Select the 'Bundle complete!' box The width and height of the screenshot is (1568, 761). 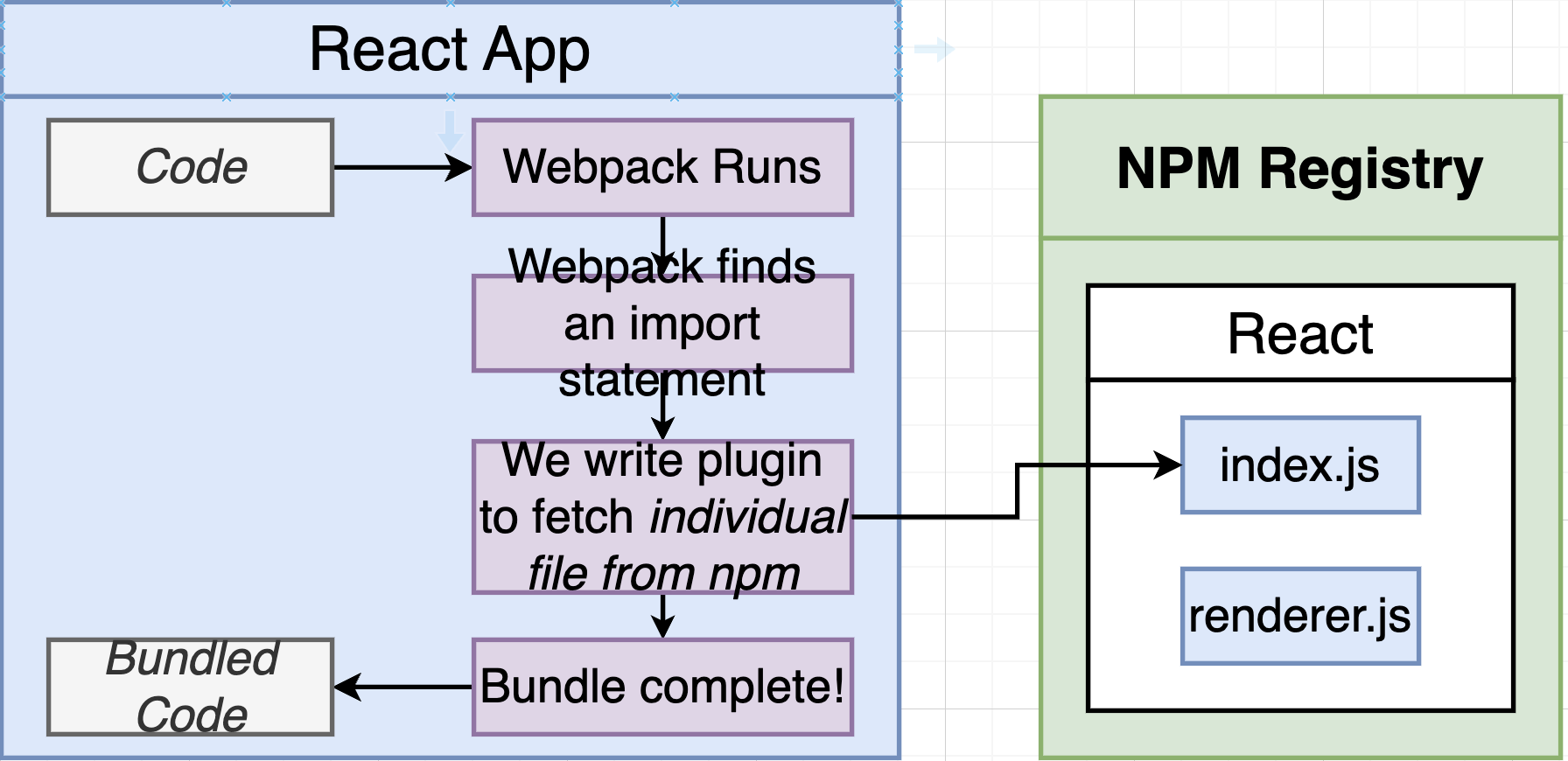(x=662, y=687)
